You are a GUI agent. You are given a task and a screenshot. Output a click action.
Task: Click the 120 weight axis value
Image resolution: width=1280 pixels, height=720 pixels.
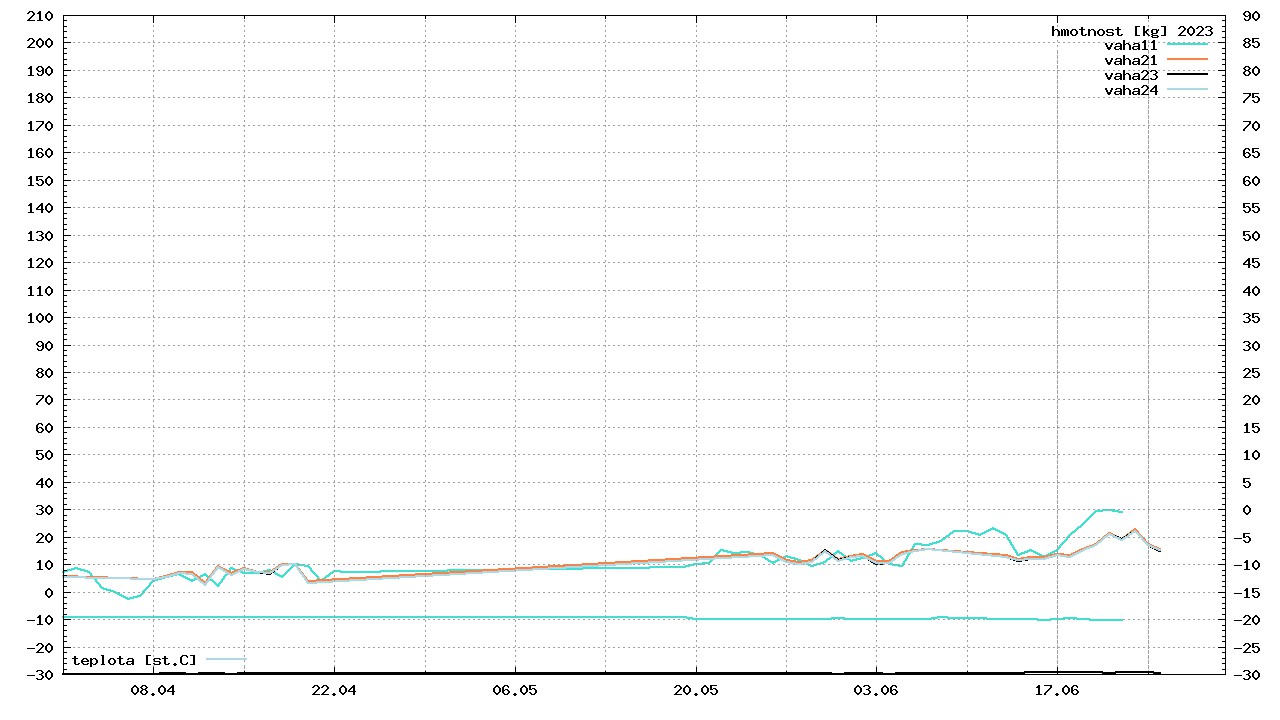point(41,263)
